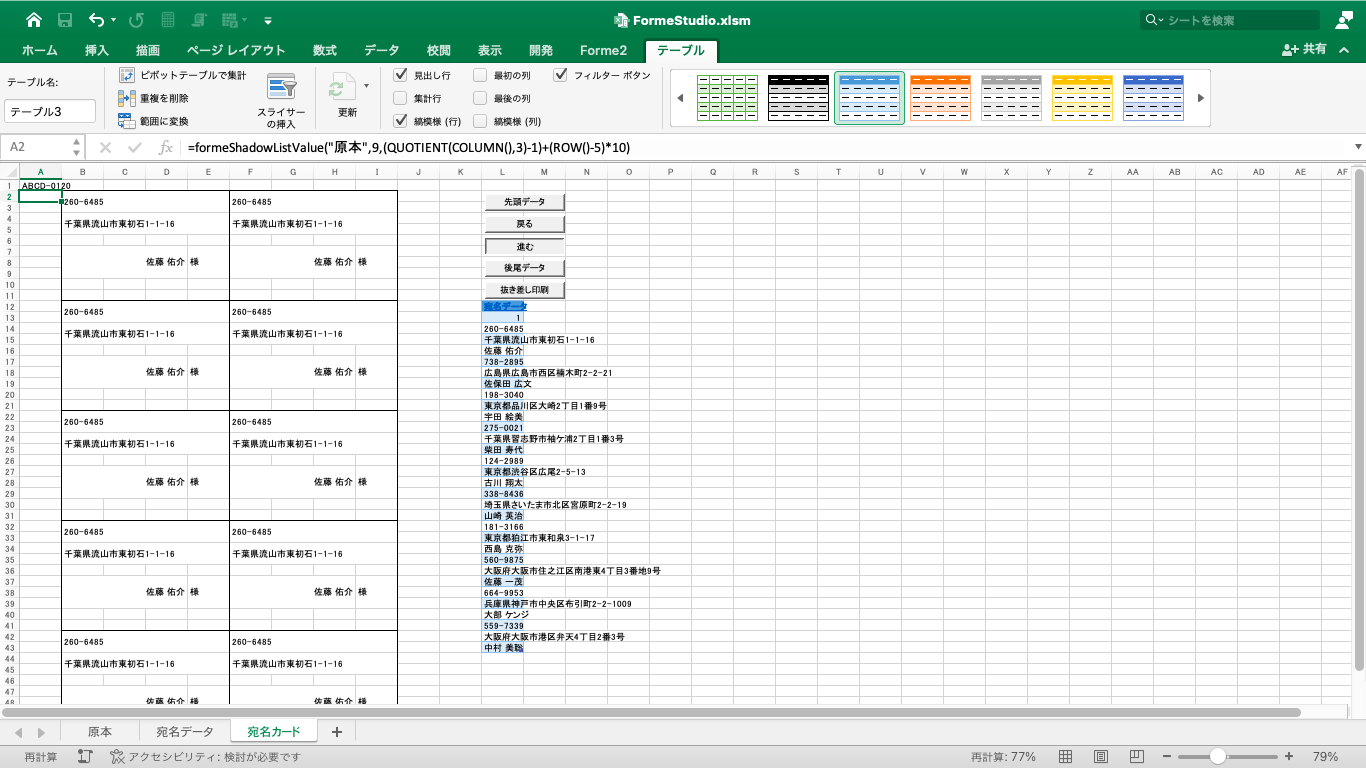Switch to the 宛名データ sheet tab
The image size is (1366, 768).
pos(185,732)
